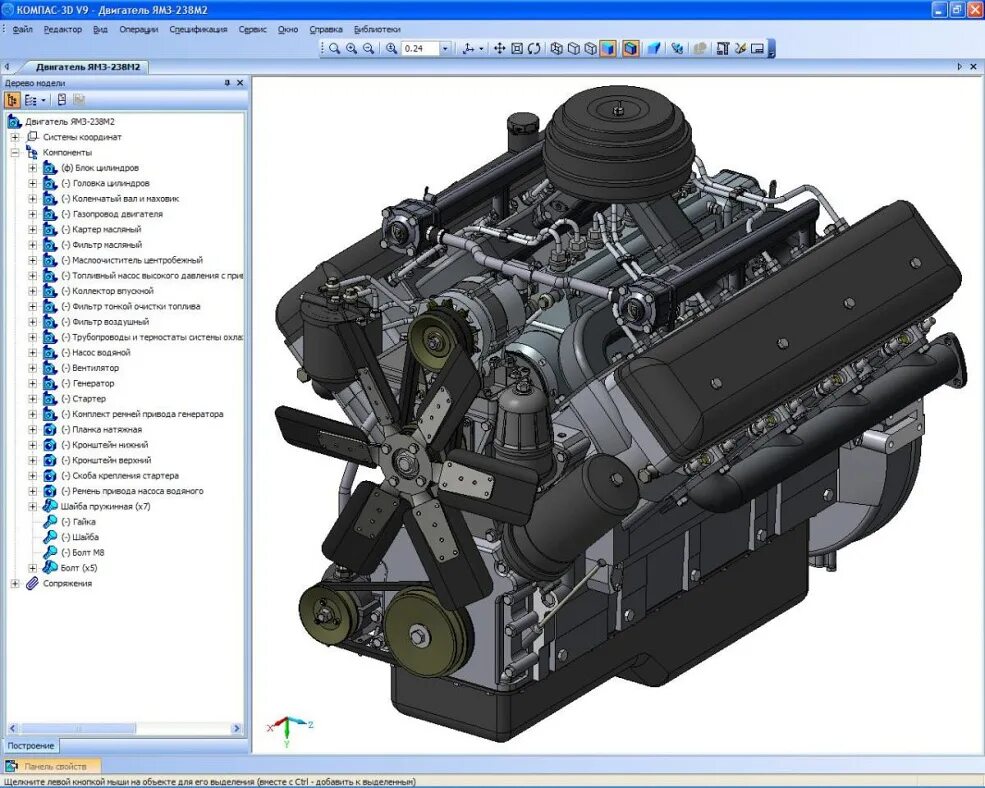
Task: Switch to wireframe display mode
Action: pos(557,48)
